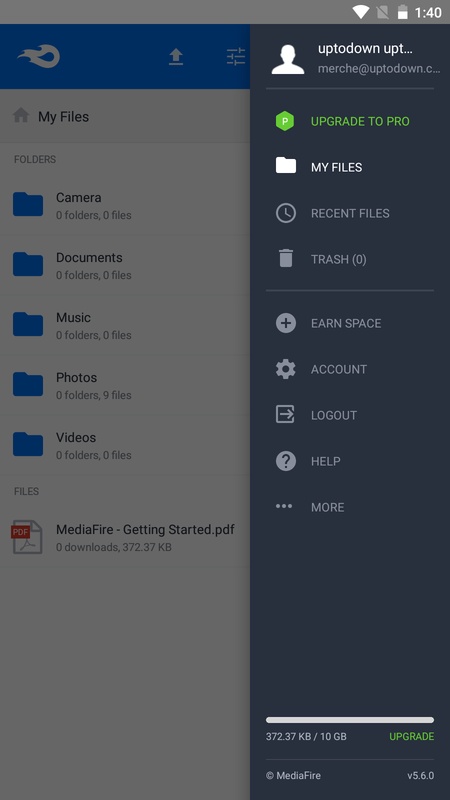Viewport: 450px width, 800px height.
Task: Open ACCOUNT settings entry
Action: tap(339, 369)
